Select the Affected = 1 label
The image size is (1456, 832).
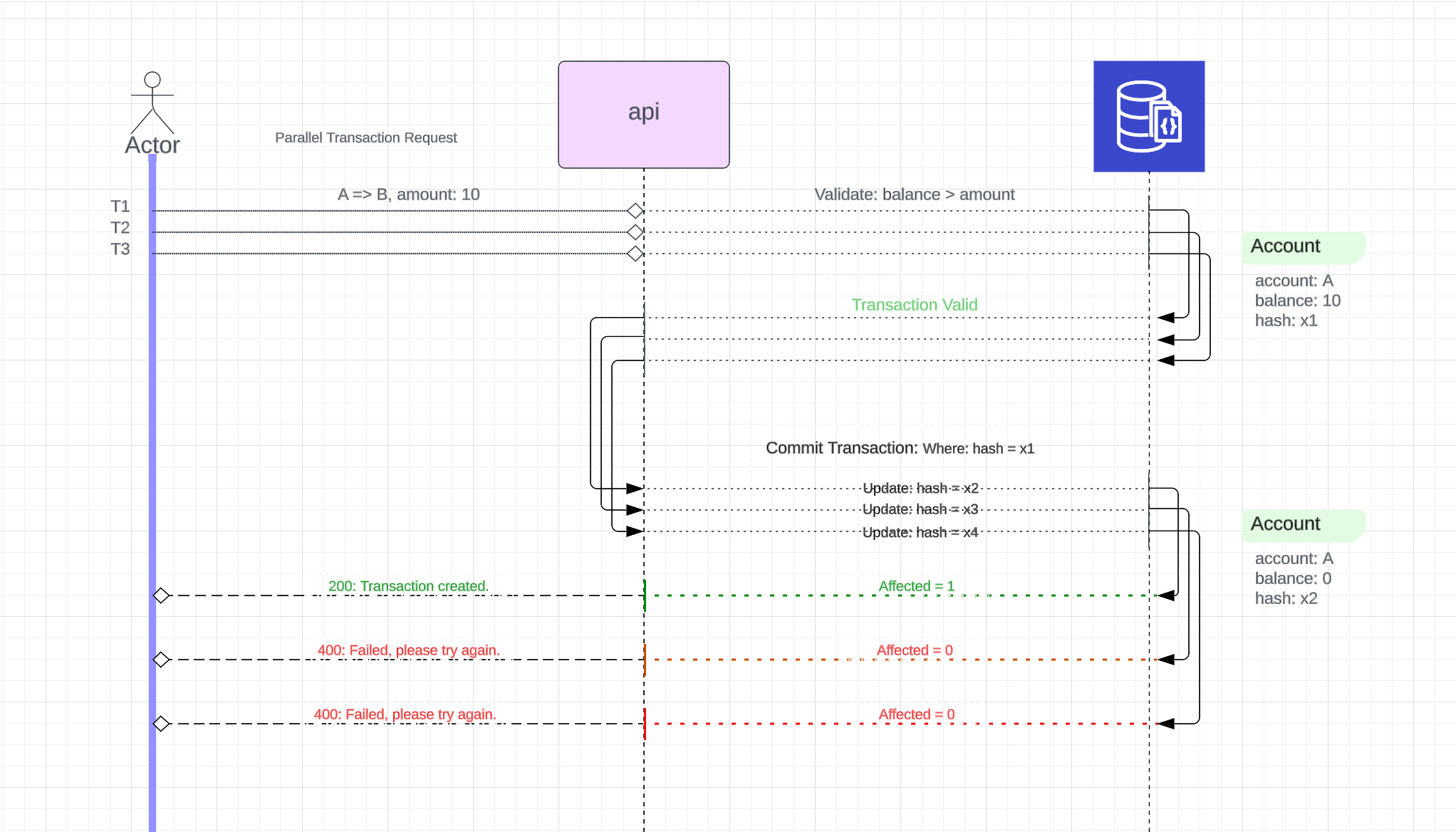pyautogui.click(x=916, y=586)
